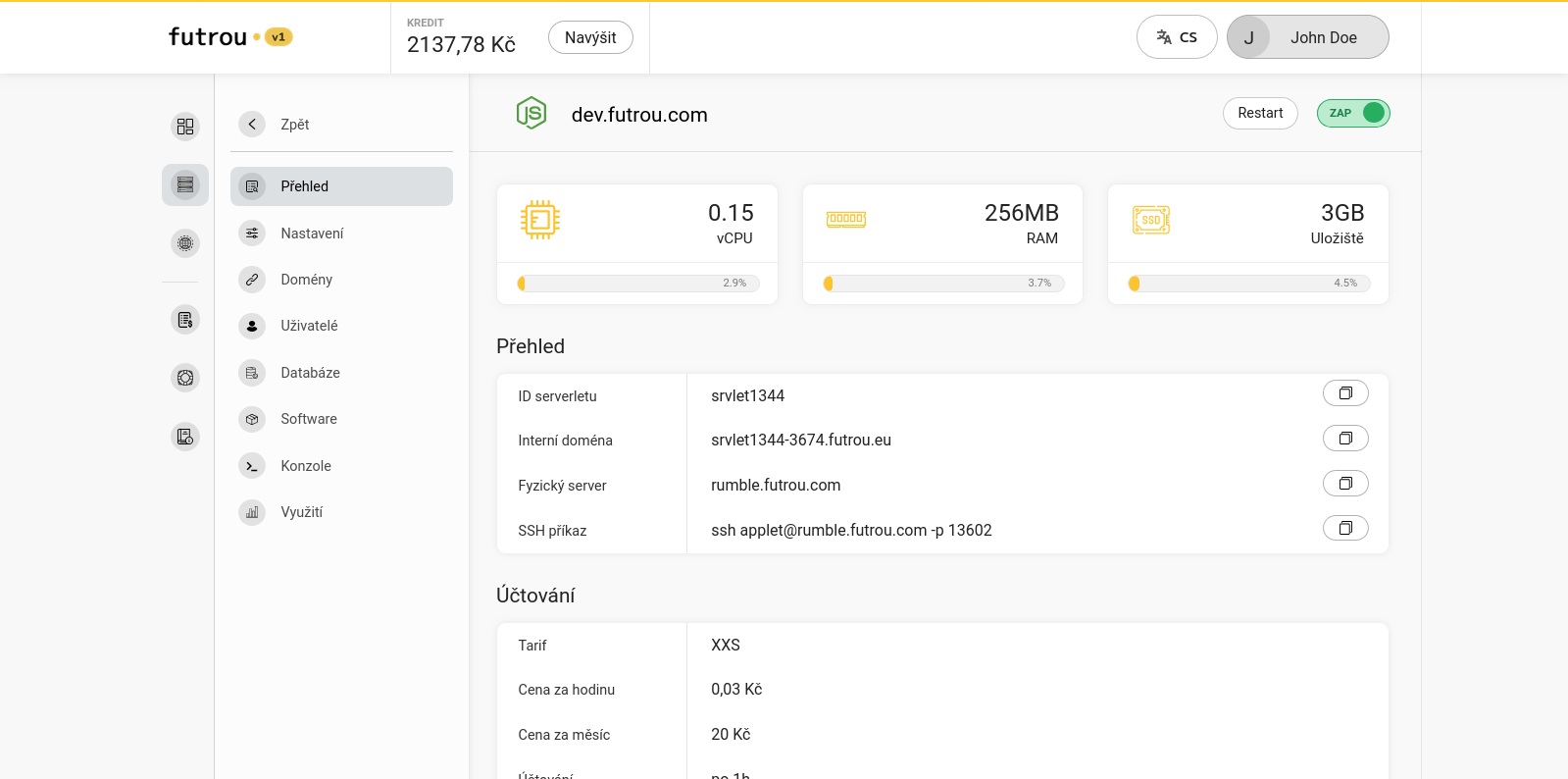Click the vCPU usage progress bar
The image size is (1568, 779).
click(x=638, y=284)
